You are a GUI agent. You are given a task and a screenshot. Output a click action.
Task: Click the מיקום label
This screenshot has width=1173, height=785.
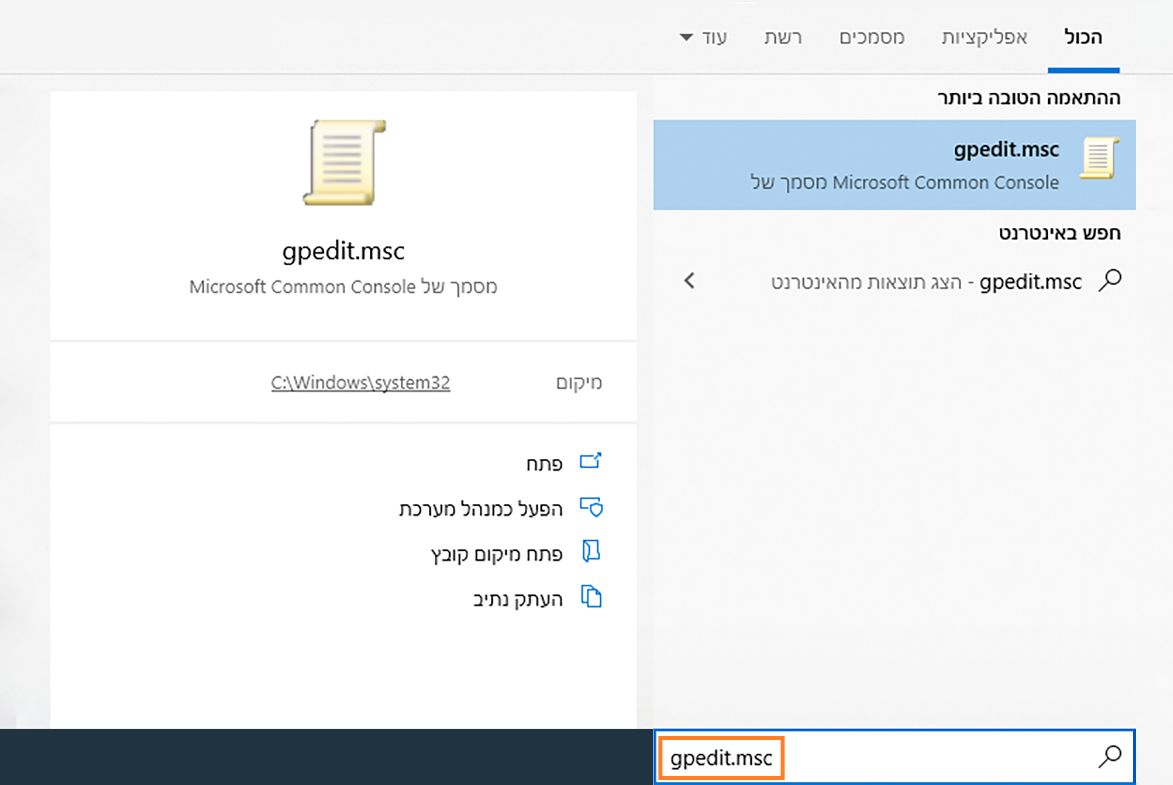pyautogui.click(x=579, y=382)
